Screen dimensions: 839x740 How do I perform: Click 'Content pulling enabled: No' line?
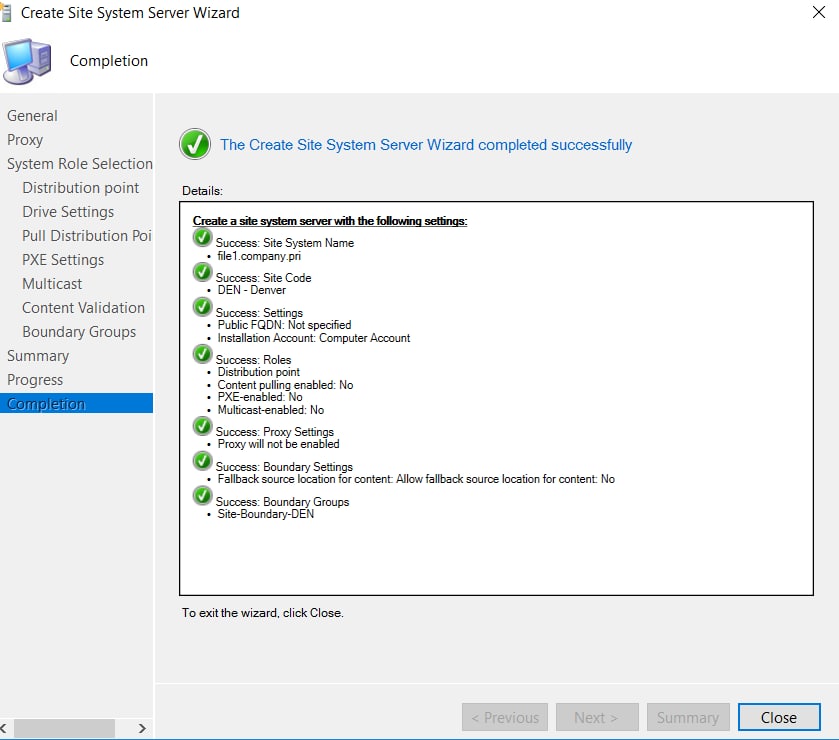[x=285, y=385]
